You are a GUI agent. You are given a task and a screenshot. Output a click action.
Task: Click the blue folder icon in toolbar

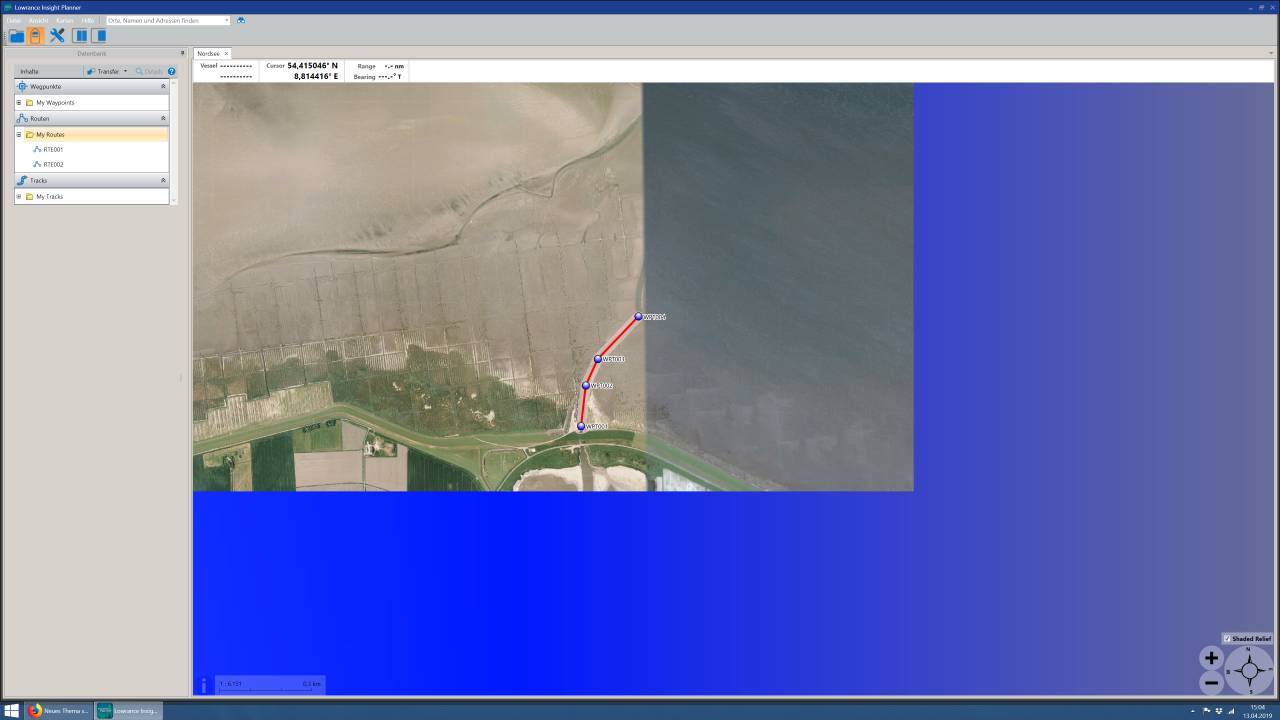16,36
